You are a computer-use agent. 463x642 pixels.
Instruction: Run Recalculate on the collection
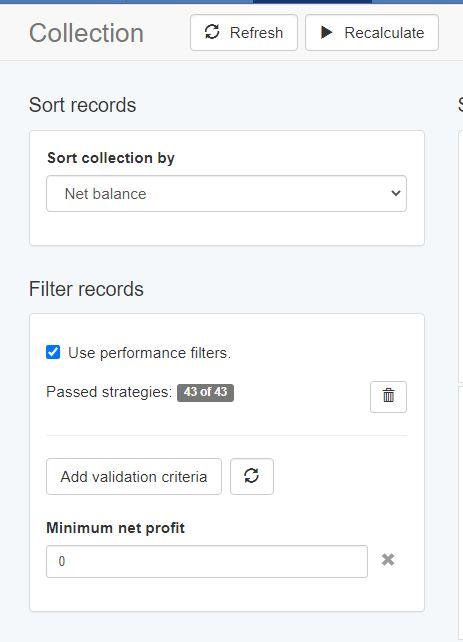372,33
